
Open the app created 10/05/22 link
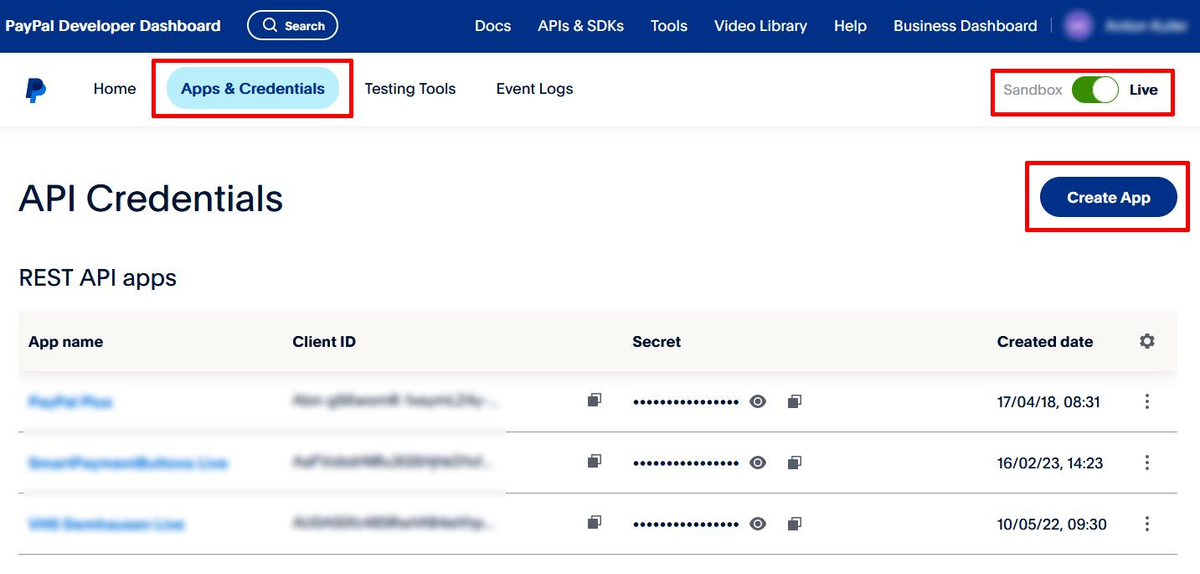click(x=106, y=524)
